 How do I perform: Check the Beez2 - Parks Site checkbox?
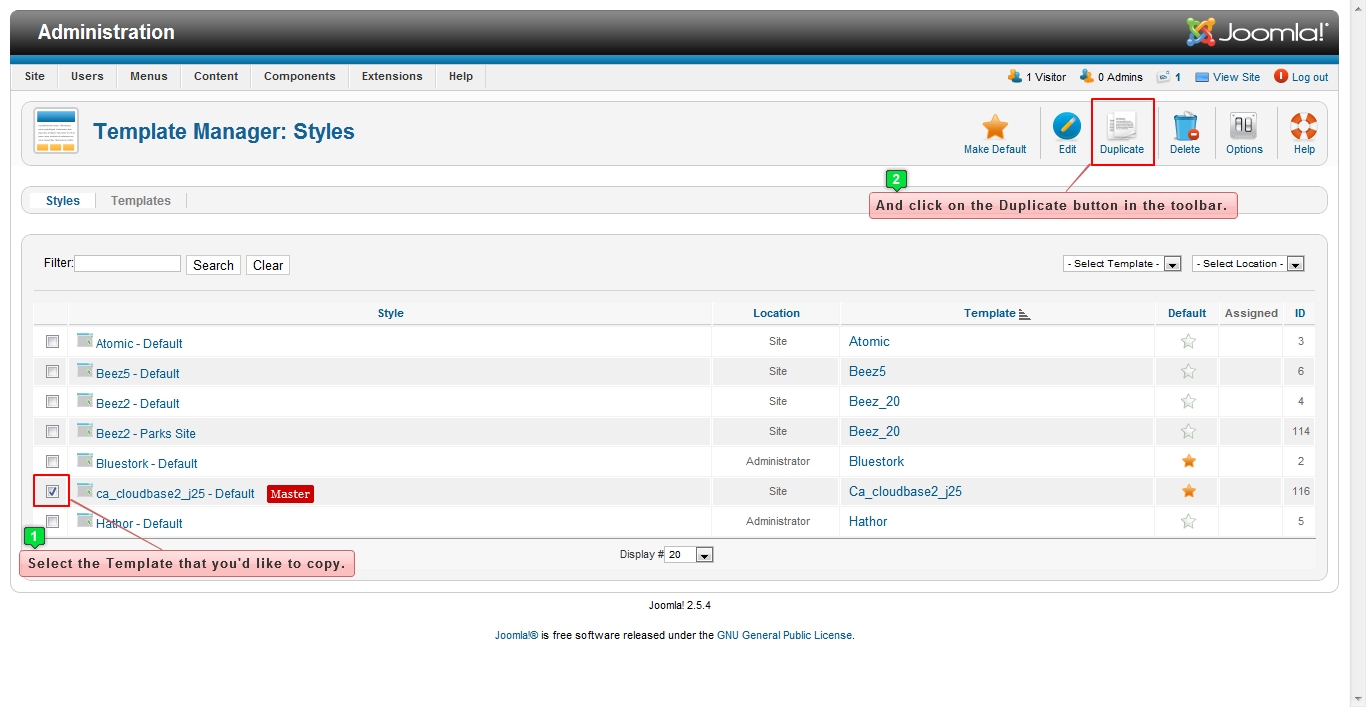point(52,431)
